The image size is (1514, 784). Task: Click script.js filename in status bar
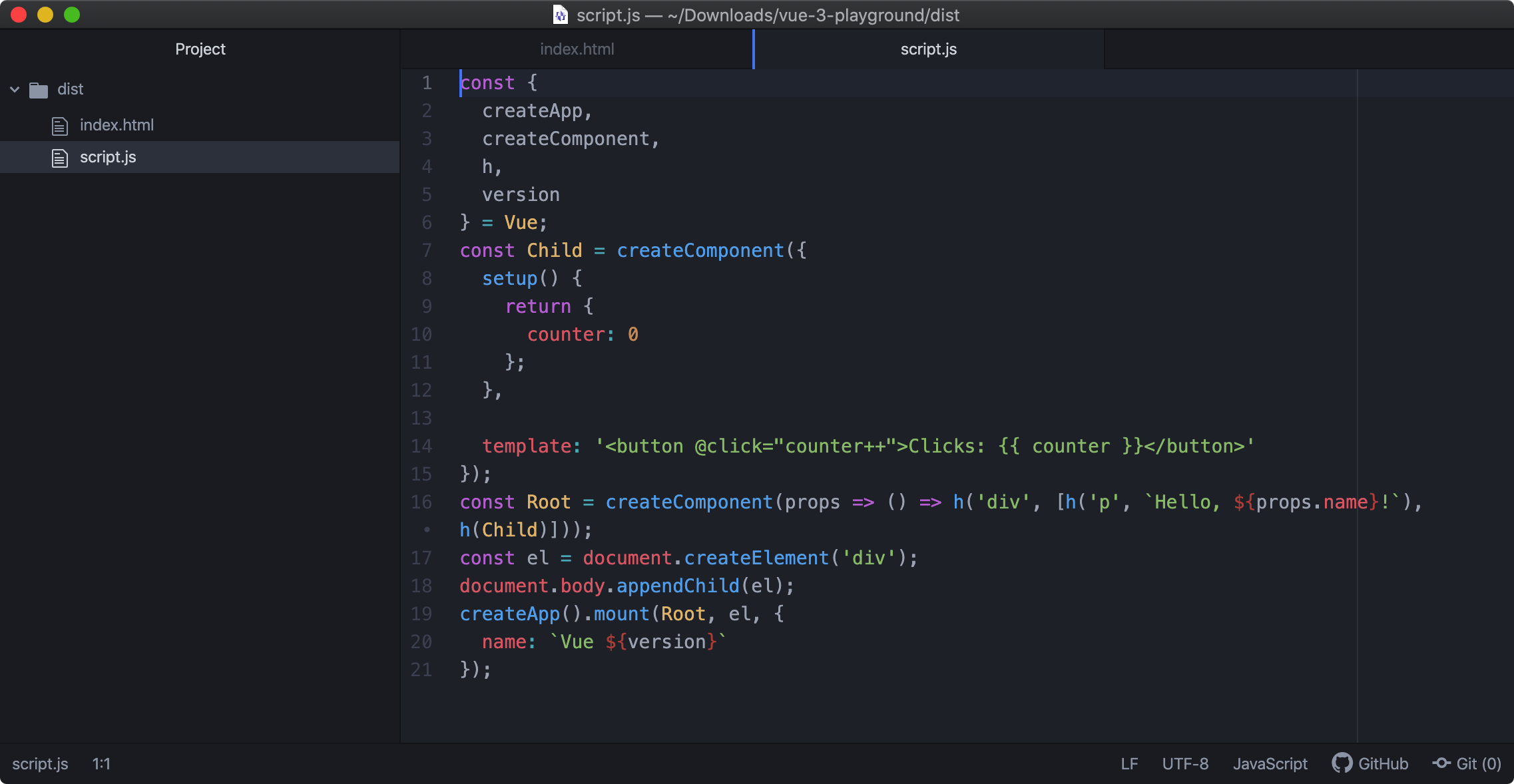click(40, 763)
